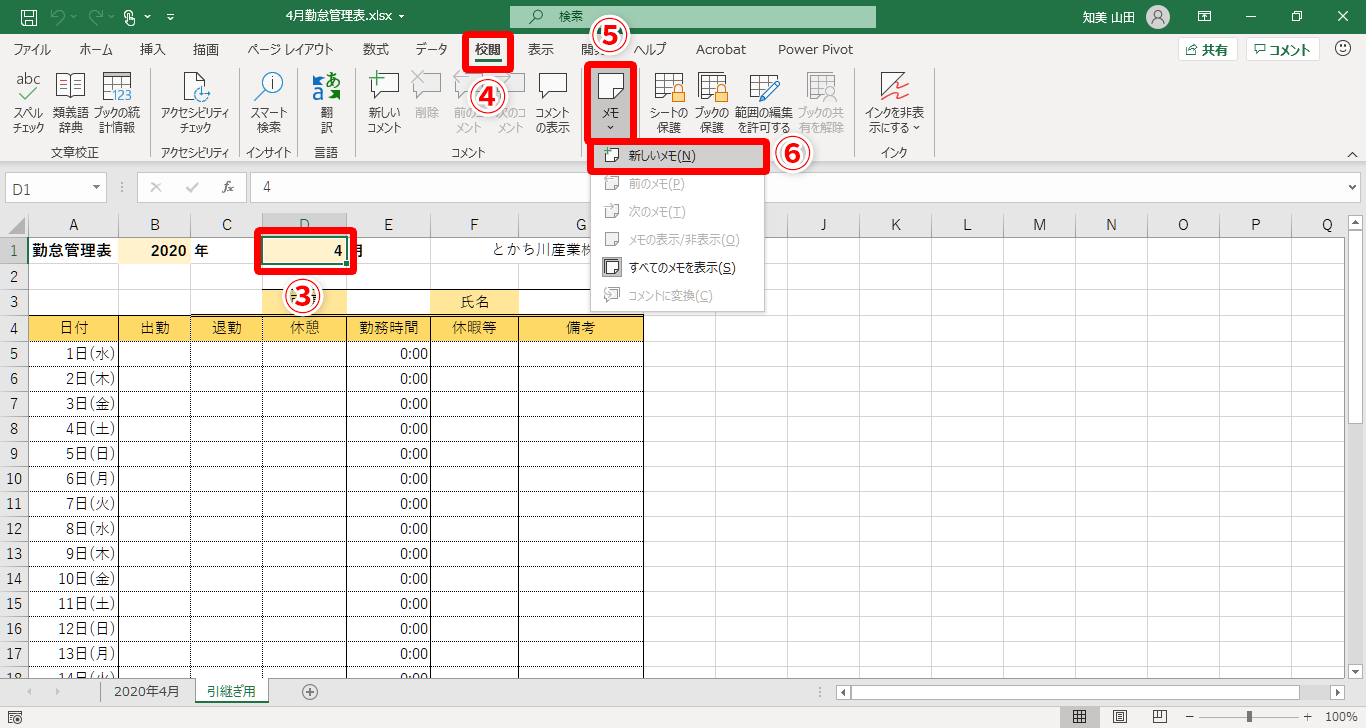This screenshot has height=728, width=1366.
Task: Click the 共有 share button
Action: pos(1208,49)
